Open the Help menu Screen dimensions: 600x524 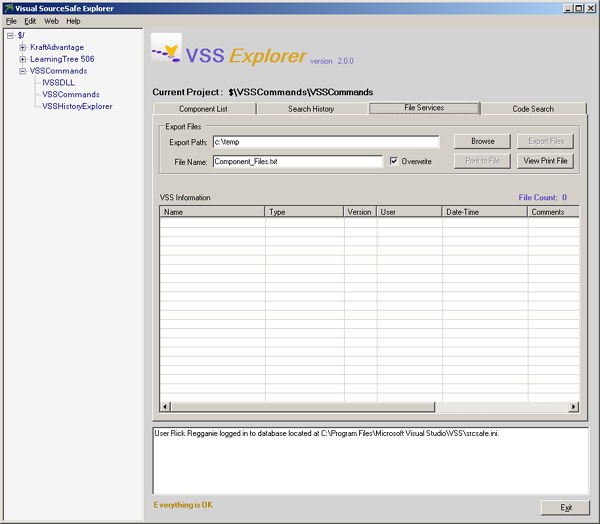click(73, 21)
